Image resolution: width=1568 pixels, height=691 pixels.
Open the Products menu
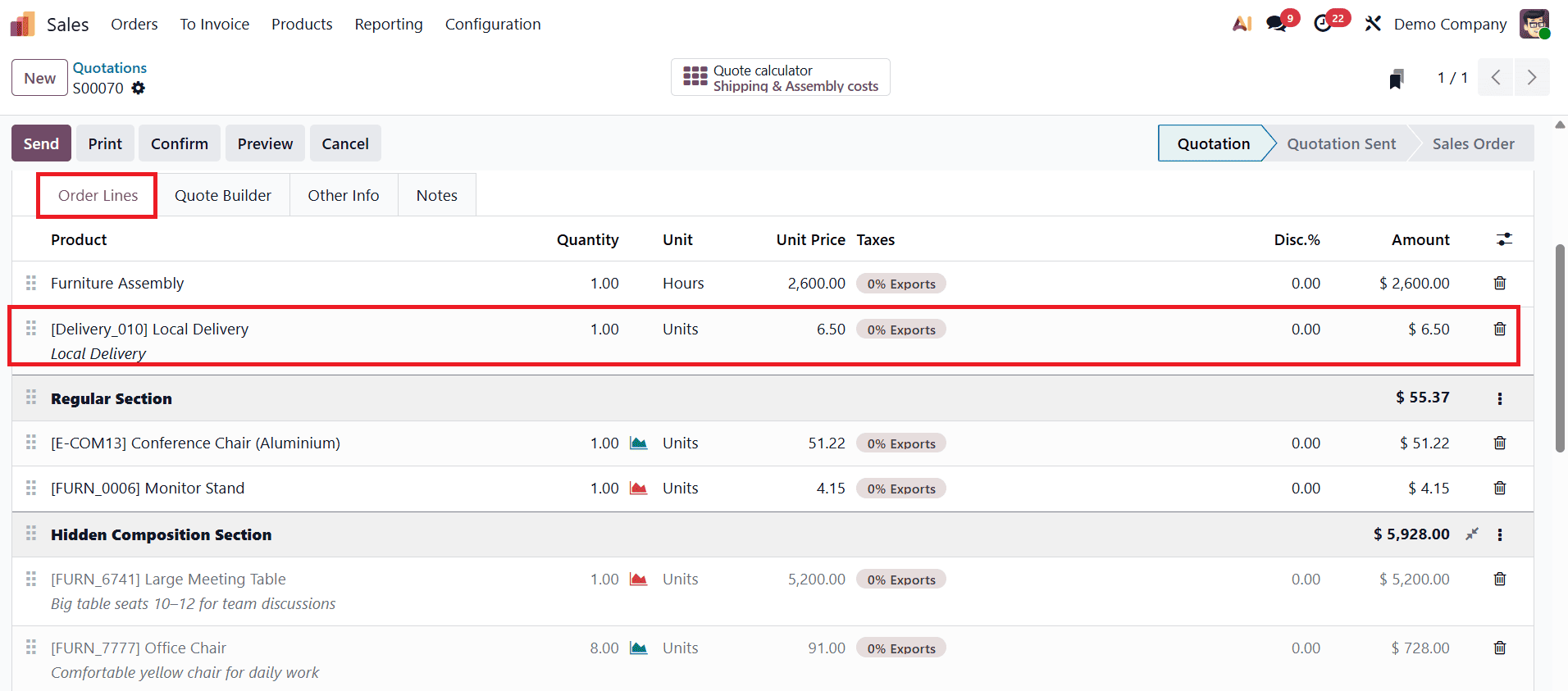[302, 24]
